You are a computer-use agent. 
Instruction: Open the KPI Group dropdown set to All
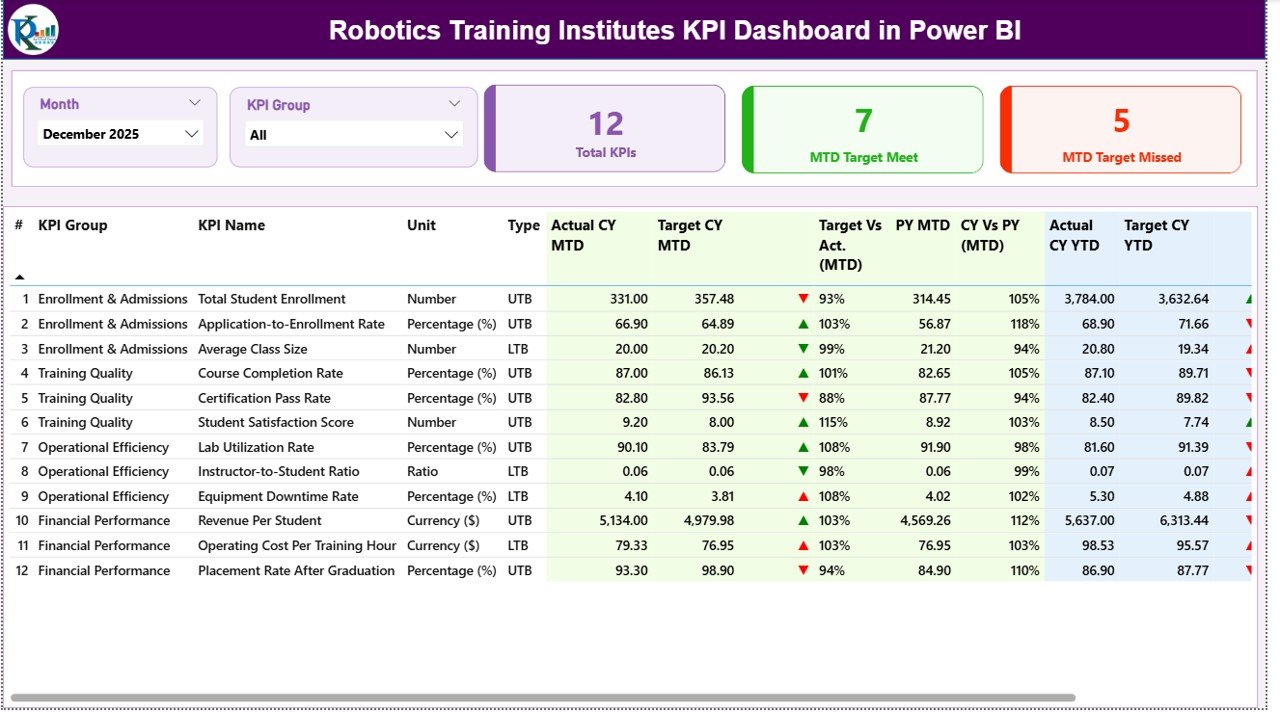coord(352,133)
